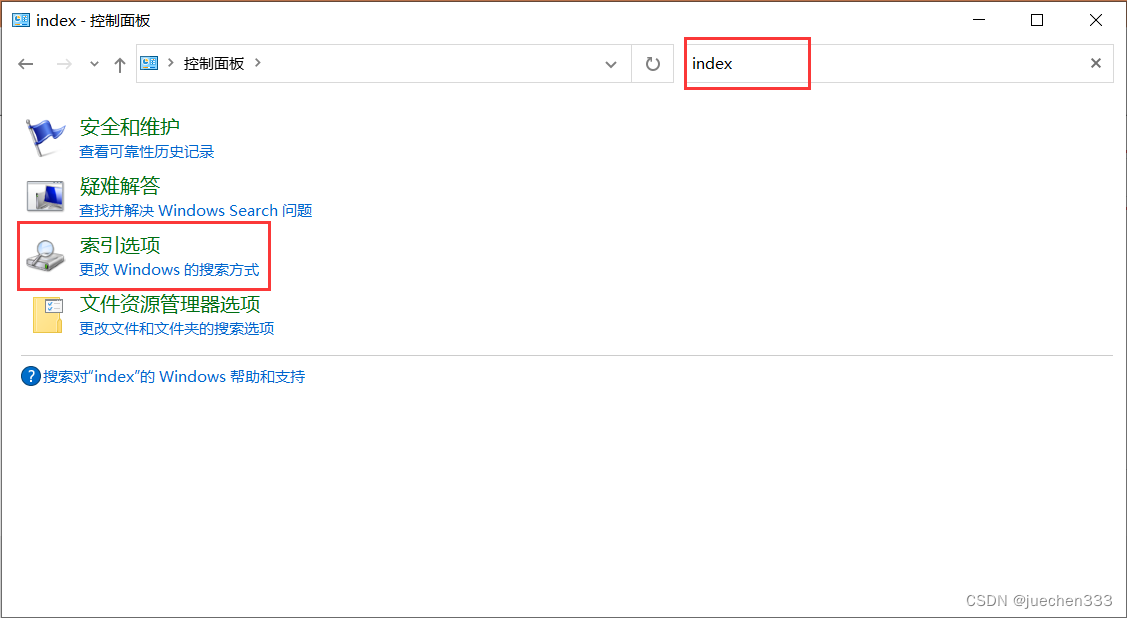Expand the chevron after 控制面板 breadcrumb
Viewport: 1127px width, 618px height.
(258, 63)
